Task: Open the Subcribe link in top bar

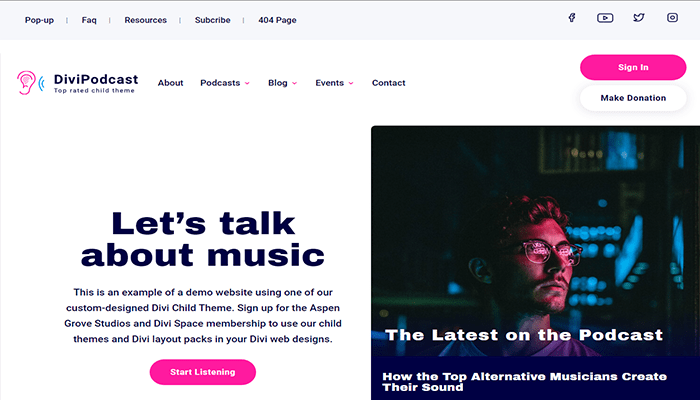Action: pyautogui.click(x=212, y=20)
